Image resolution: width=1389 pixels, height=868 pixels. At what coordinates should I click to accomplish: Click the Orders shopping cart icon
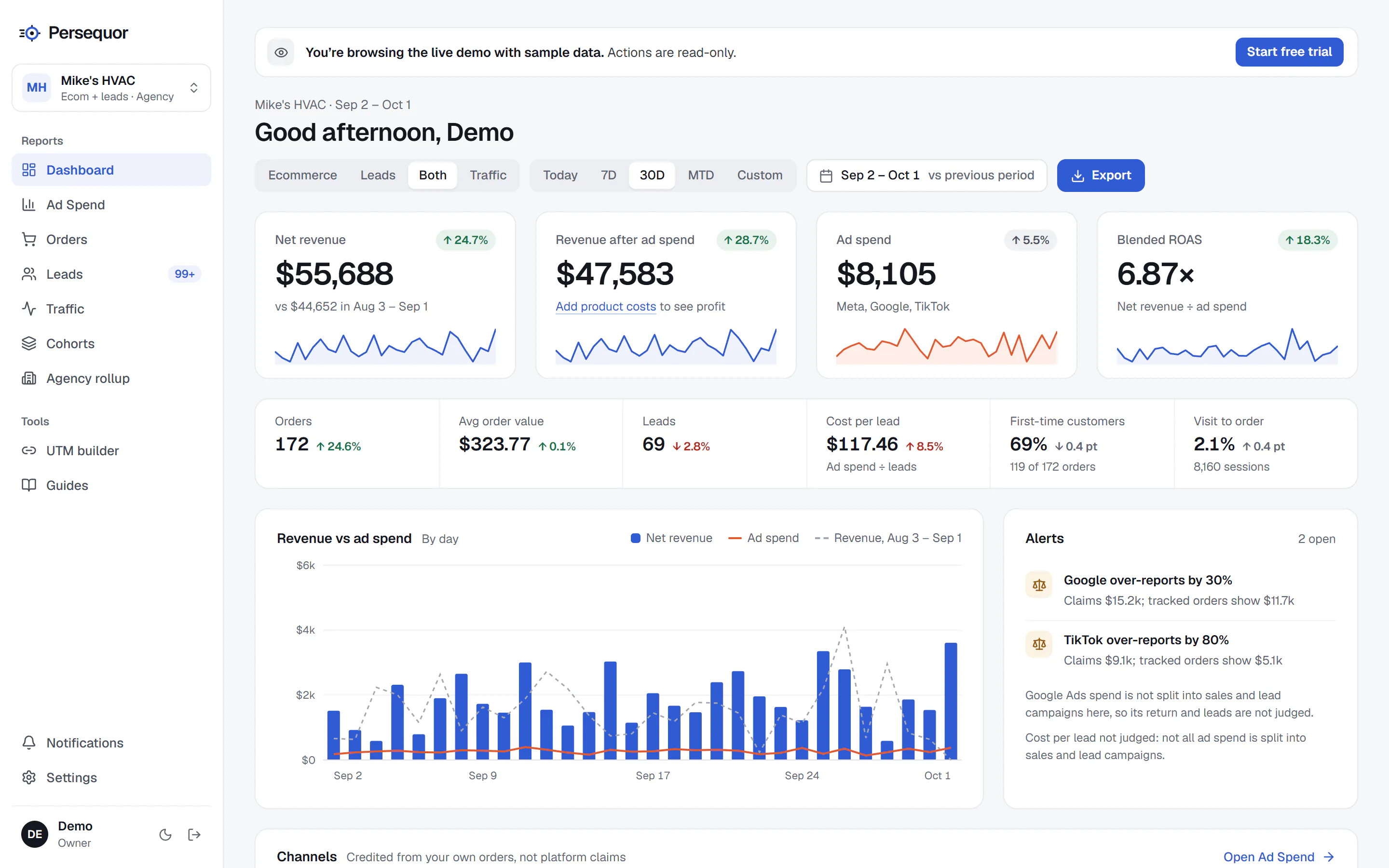click(x=29, y=239)
